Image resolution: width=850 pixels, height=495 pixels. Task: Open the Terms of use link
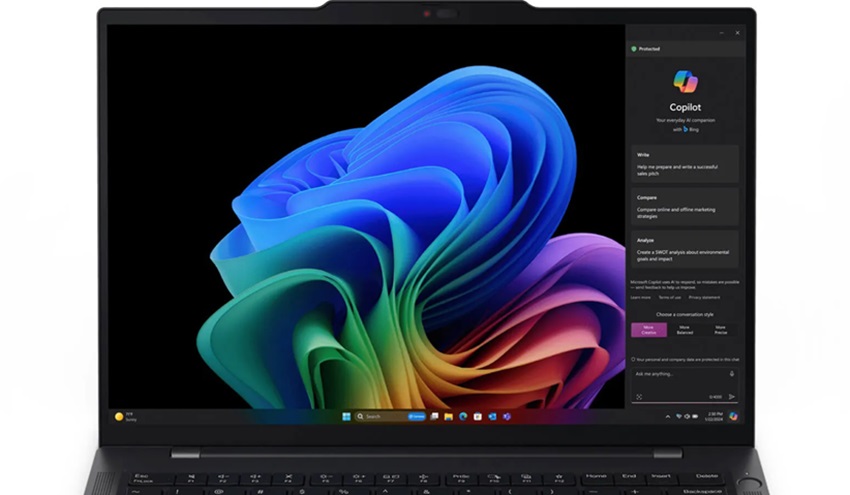click(669, 297)
